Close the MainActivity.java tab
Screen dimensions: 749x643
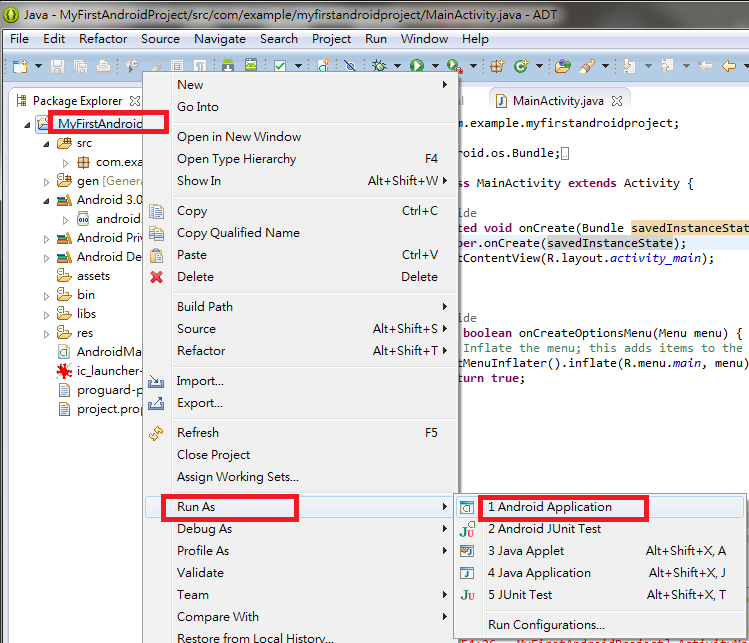point(617,101)
